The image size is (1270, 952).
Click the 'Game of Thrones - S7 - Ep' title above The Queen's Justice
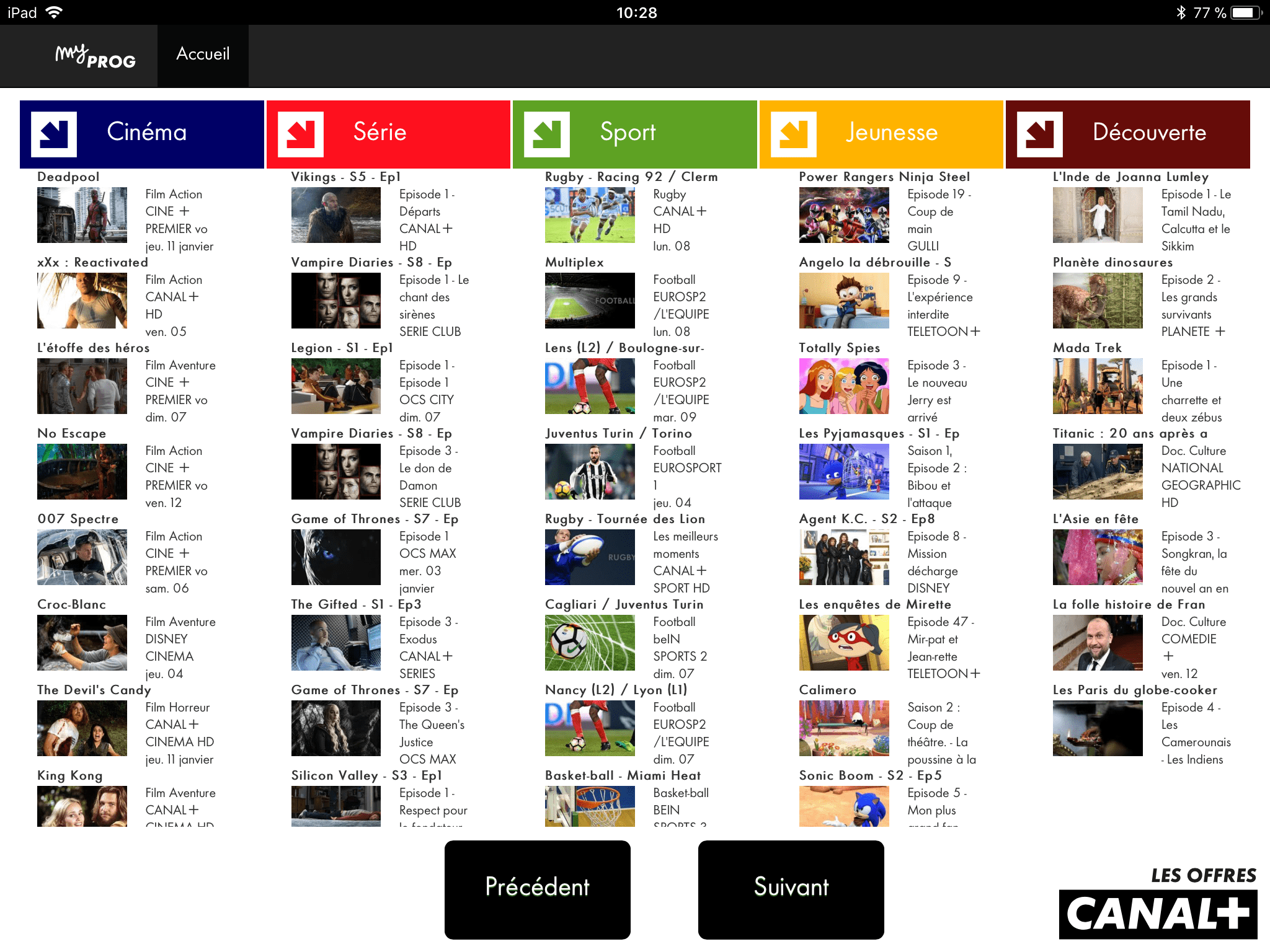(375, 690)
